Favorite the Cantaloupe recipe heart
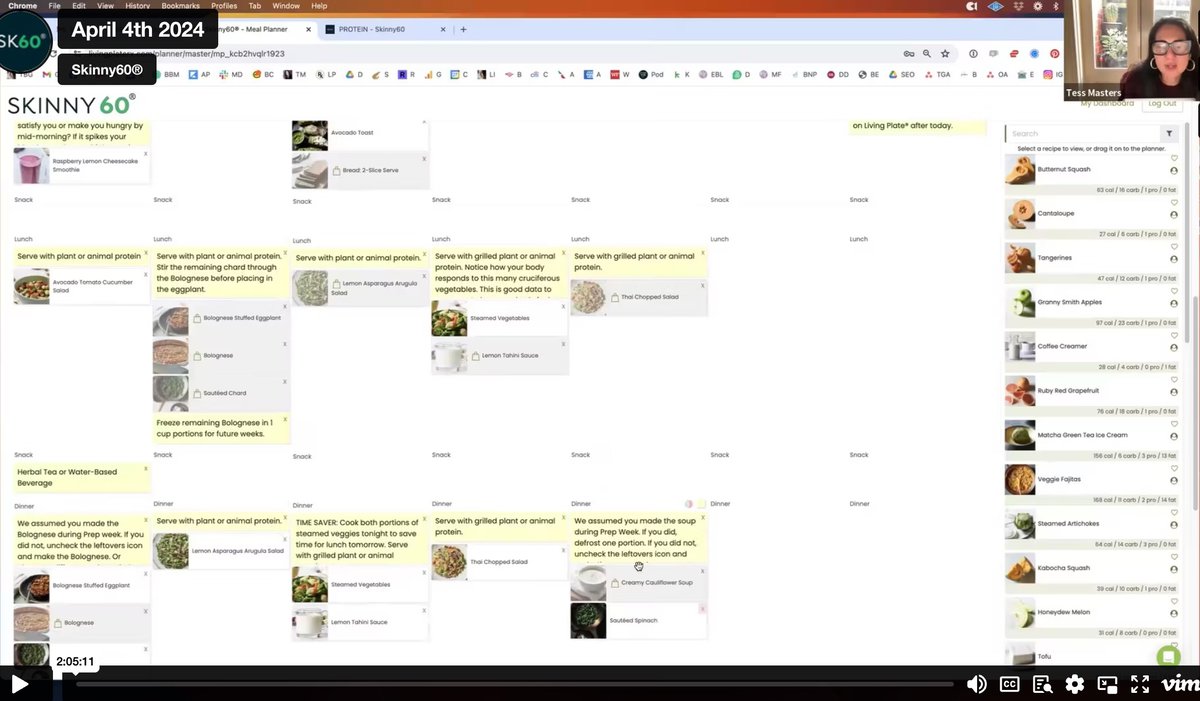The width and height of the screenshot is (1200, 701). pyautogui.click(x=1174, y=203)
